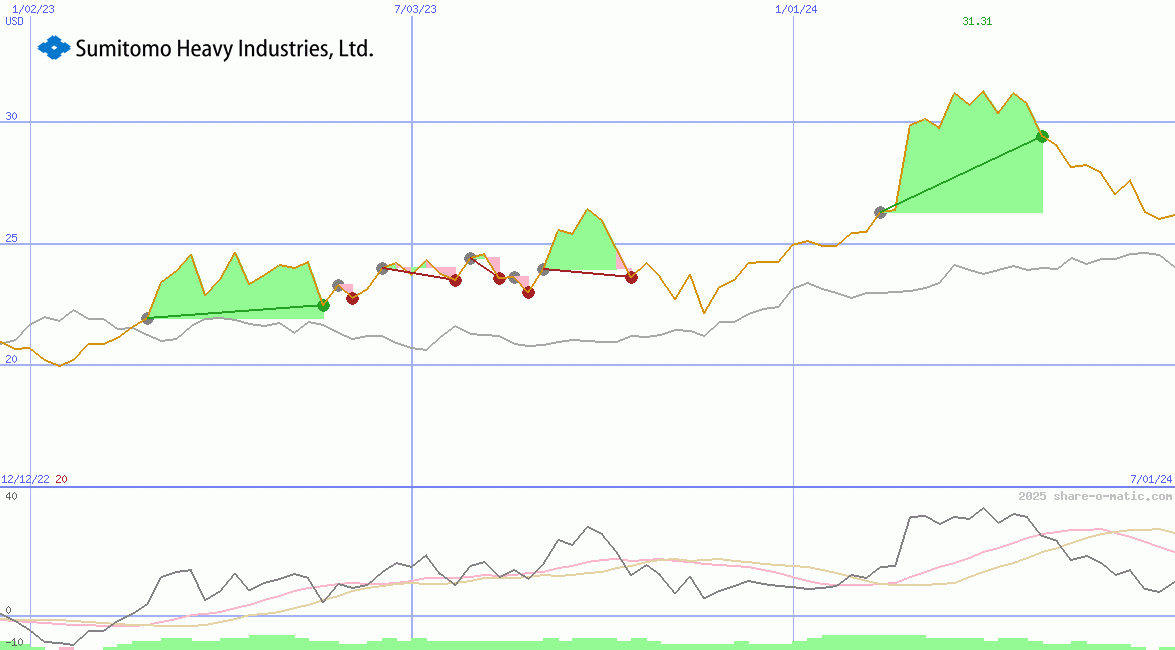Click the 40 value on the indicator scale
Screen dimensions: 1175x650
(x=10, y=496)
